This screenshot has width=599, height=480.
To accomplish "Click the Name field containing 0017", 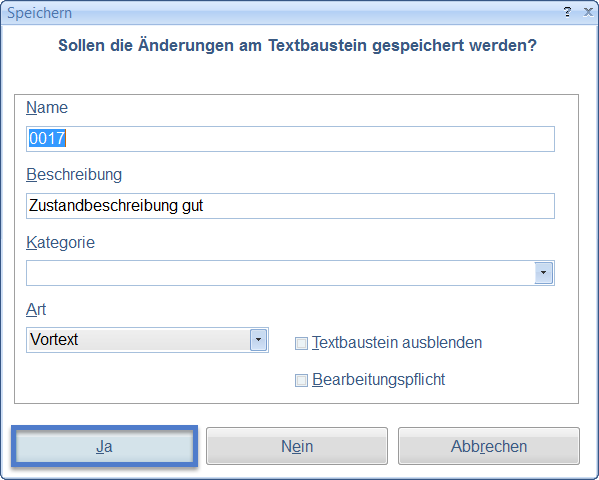I will point(290,139).
